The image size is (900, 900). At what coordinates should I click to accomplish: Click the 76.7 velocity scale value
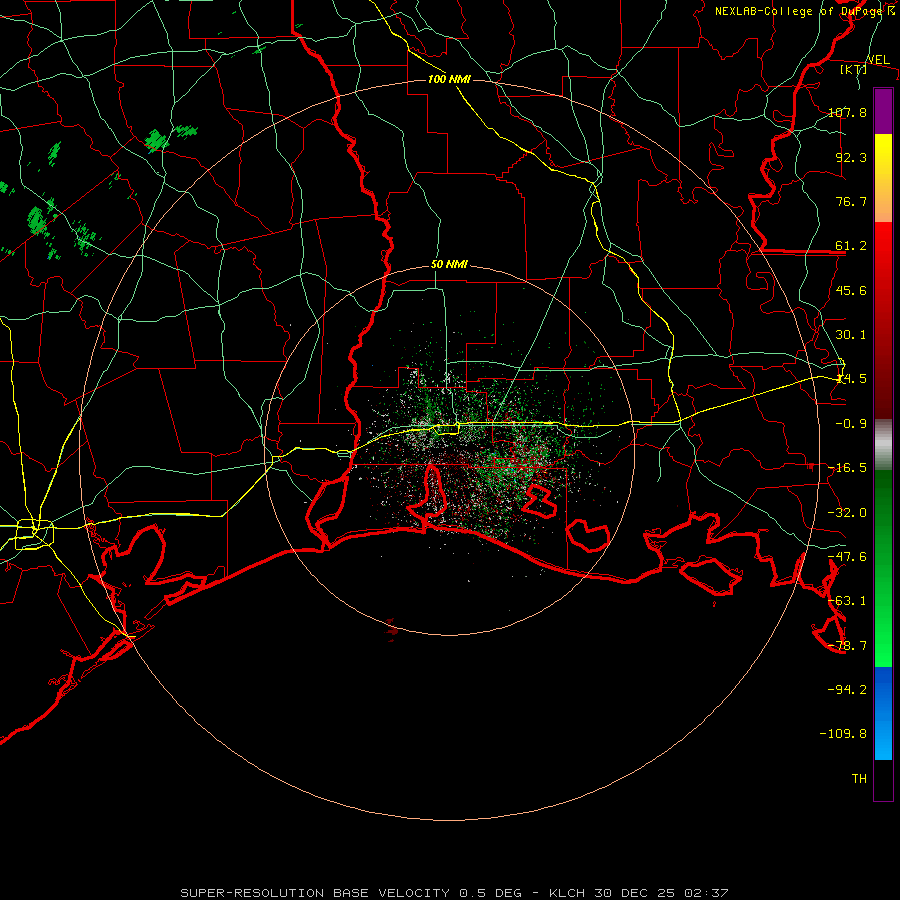coord(851,201)
